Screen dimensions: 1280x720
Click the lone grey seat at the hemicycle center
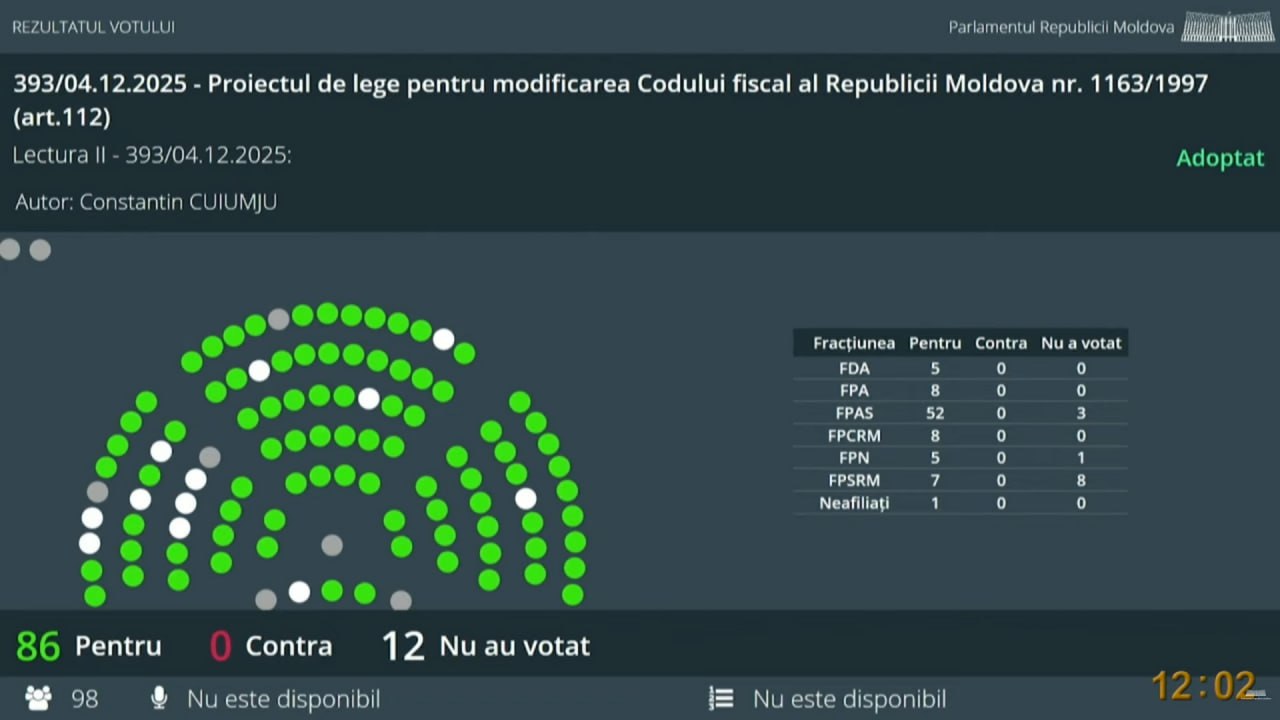click(332, 545)
